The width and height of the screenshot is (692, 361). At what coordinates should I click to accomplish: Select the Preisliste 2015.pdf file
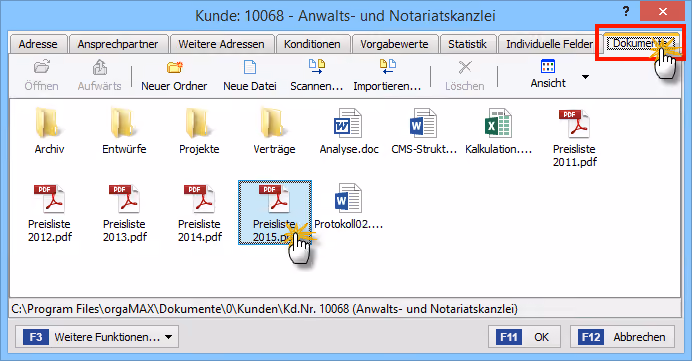tap(275, 212)
